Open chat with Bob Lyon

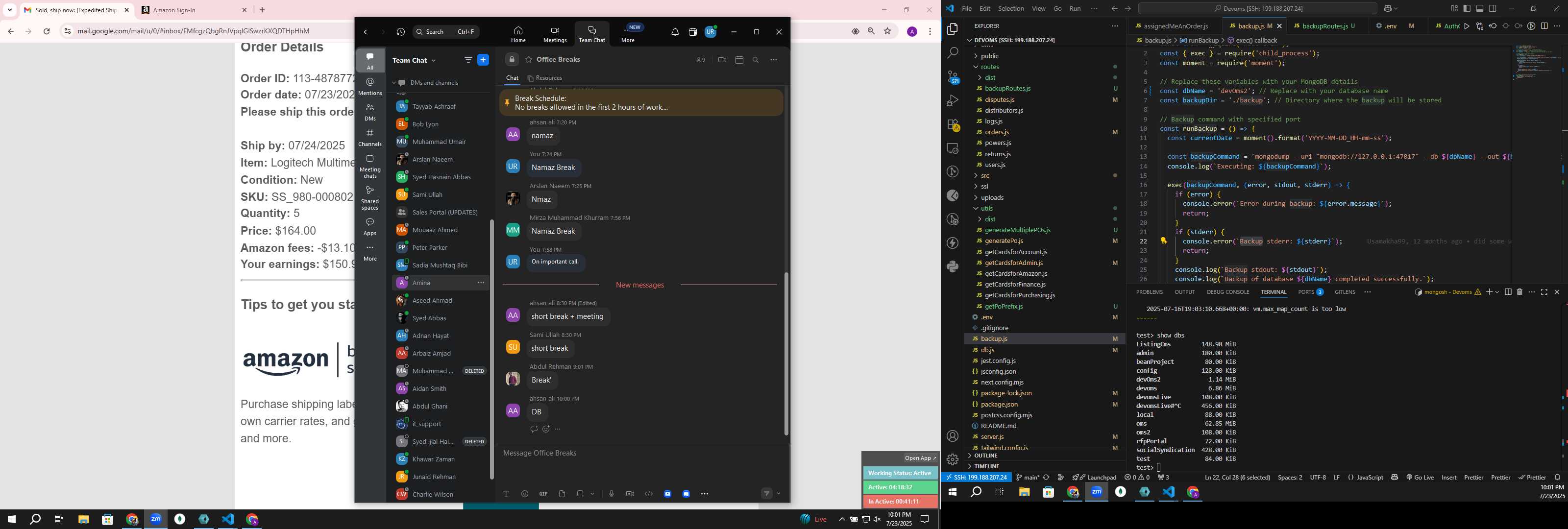440,123
